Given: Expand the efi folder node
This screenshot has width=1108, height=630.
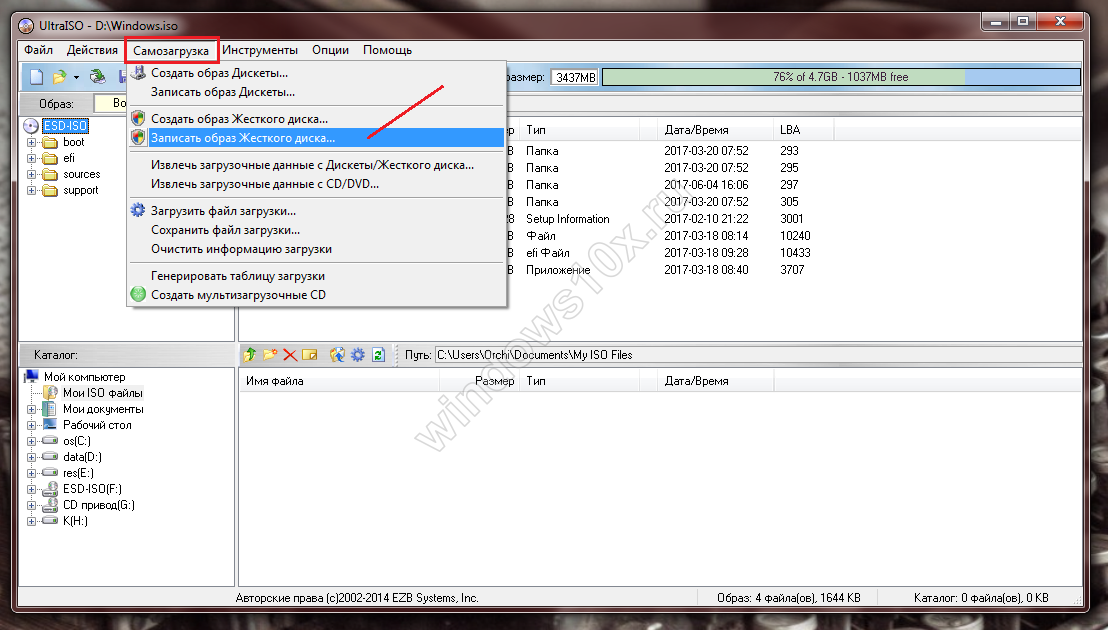Looking at the screenshot, I should click(31, 158).
